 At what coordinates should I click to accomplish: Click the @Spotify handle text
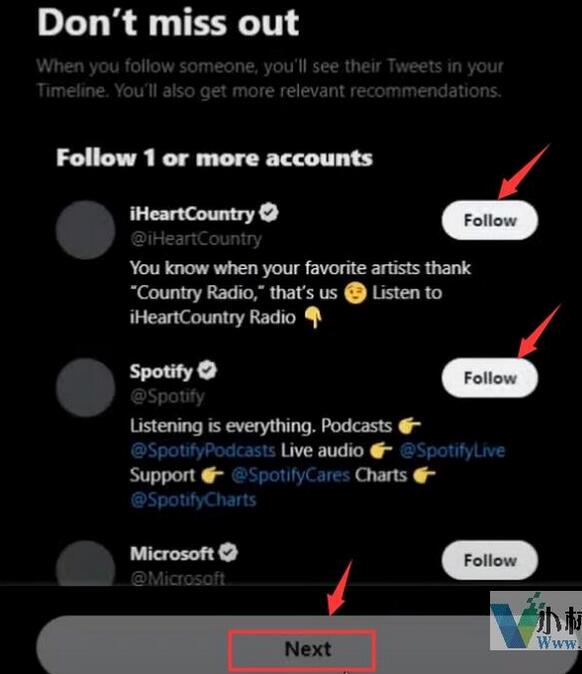(167, 396)
